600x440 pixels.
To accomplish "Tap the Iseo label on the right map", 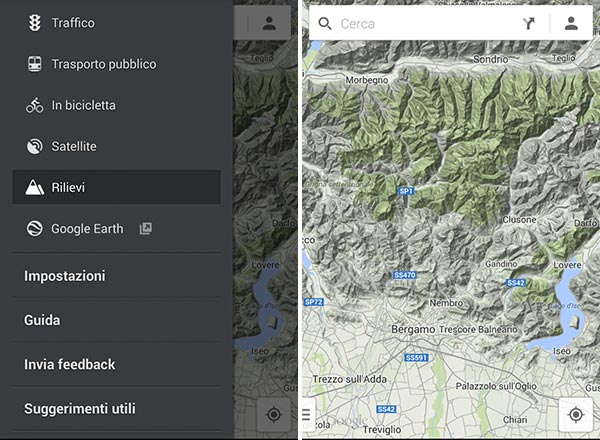I will pos(561,351).
